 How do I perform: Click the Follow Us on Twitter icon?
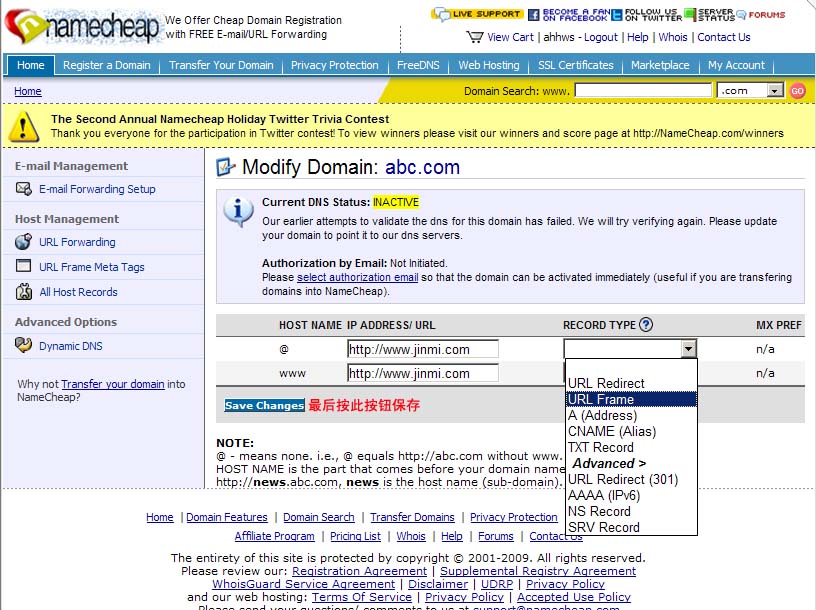tap(616, 14)
